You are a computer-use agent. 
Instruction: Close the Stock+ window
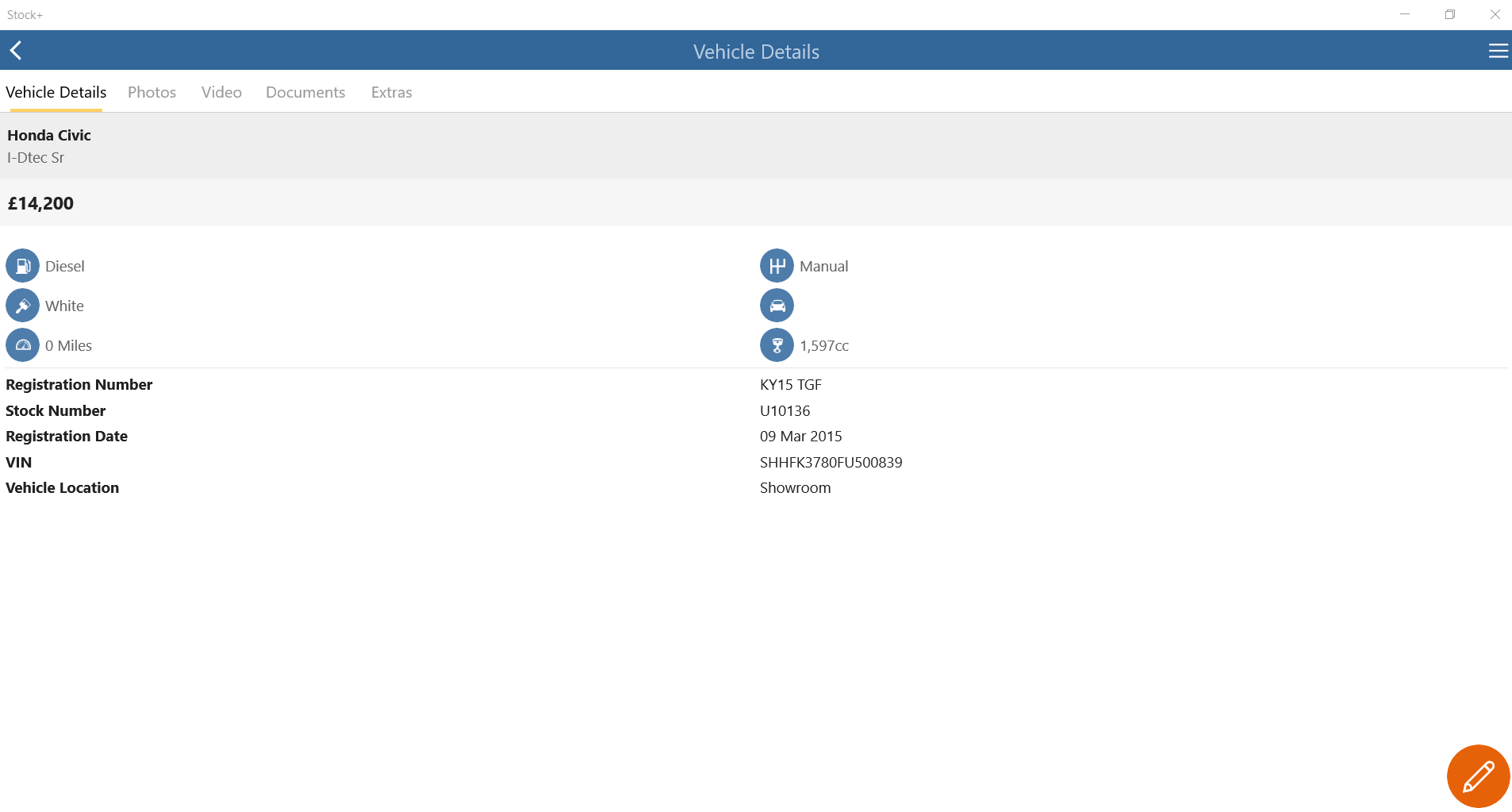(x=1495, y=14)
